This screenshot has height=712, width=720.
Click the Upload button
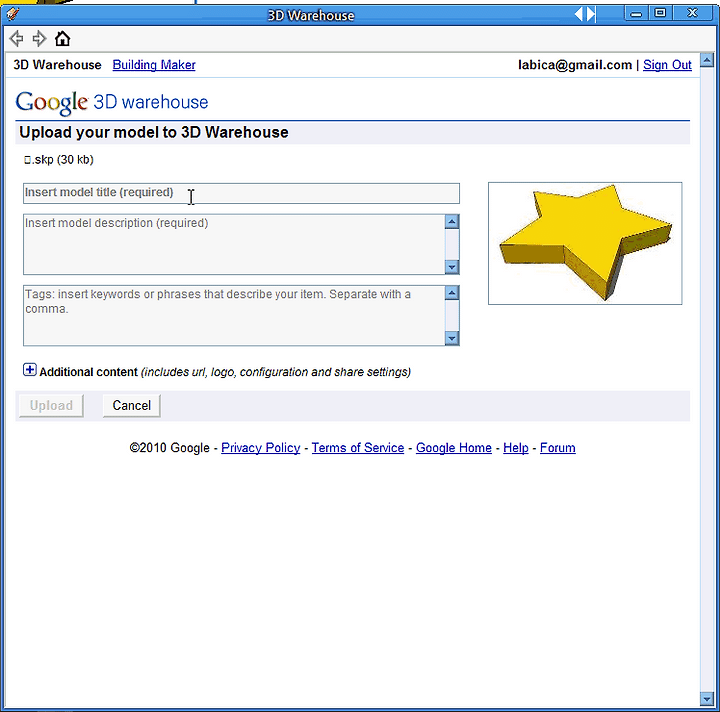point(51,405)
